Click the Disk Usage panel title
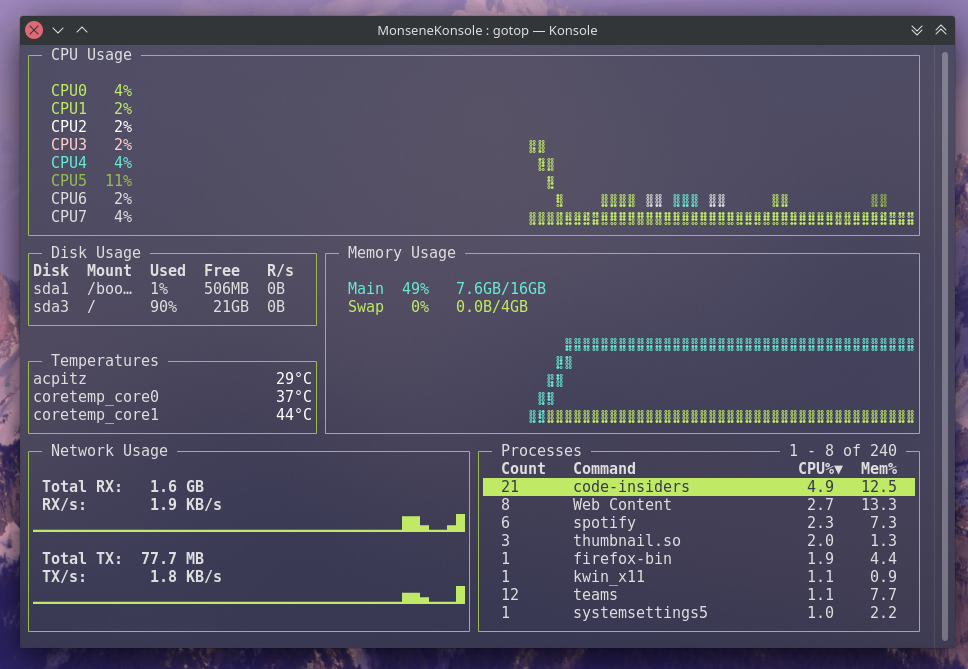The height and width of the screenshot is (669, 968). coord(96,252)
